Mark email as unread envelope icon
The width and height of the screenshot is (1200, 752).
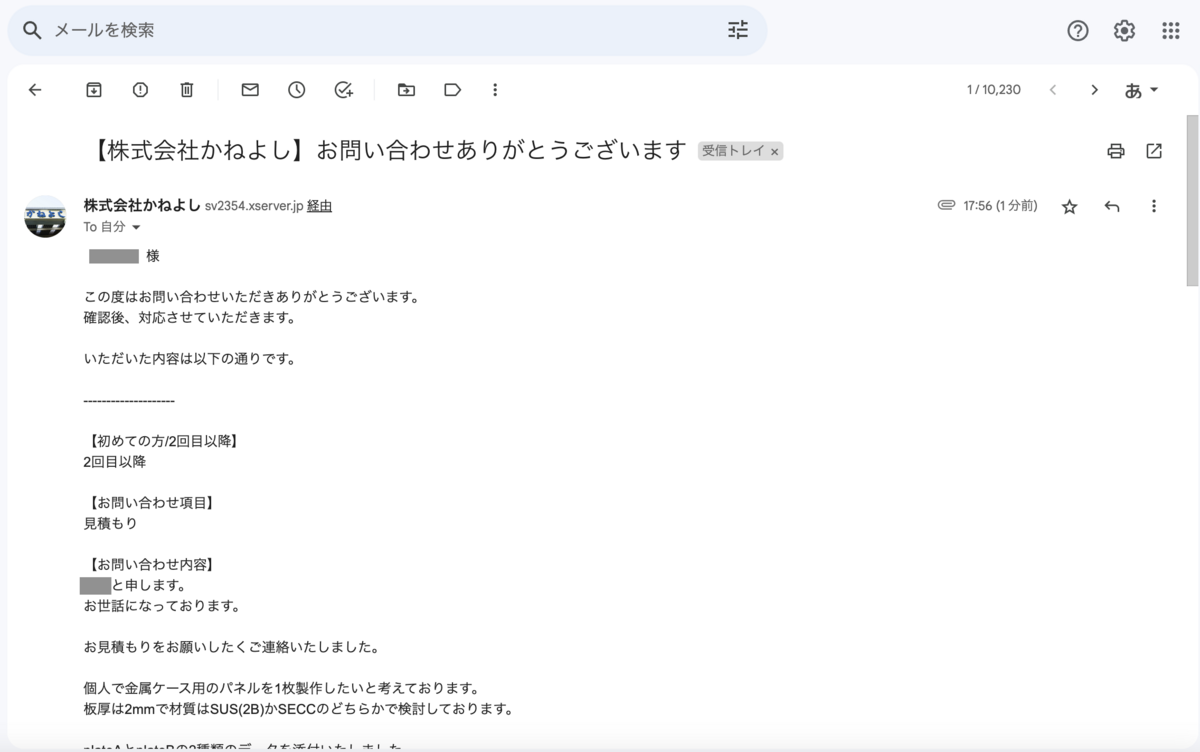(250, 90)
